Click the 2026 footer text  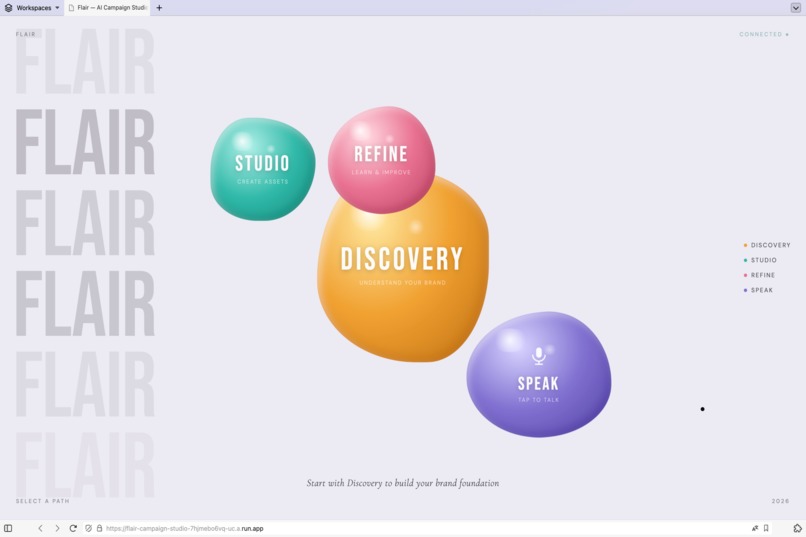click(x=780, y=501)
